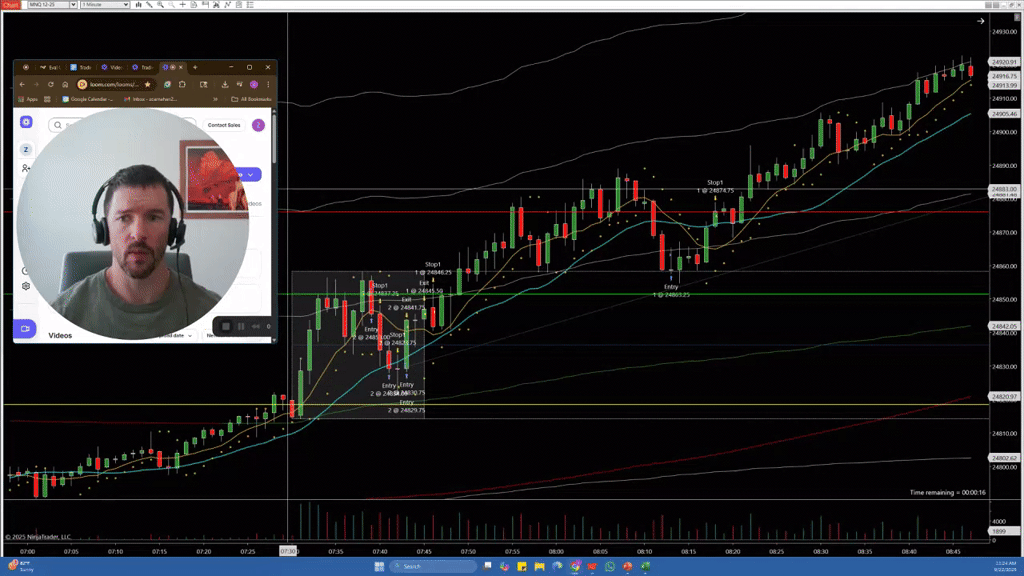Close the active Loom browser tab
Image resolution: width=1024 pixels, height=576 pixels.
(x=181, y=67)
